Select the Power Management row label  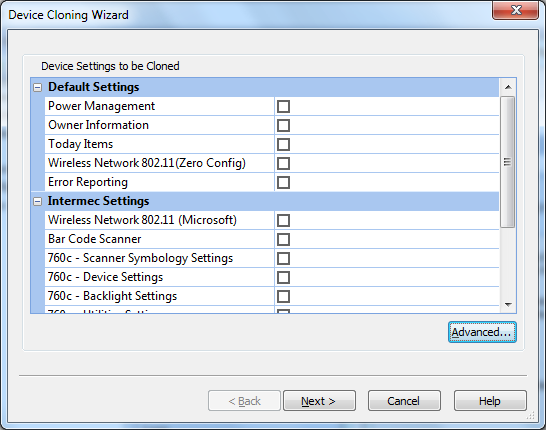coord(101,106)
